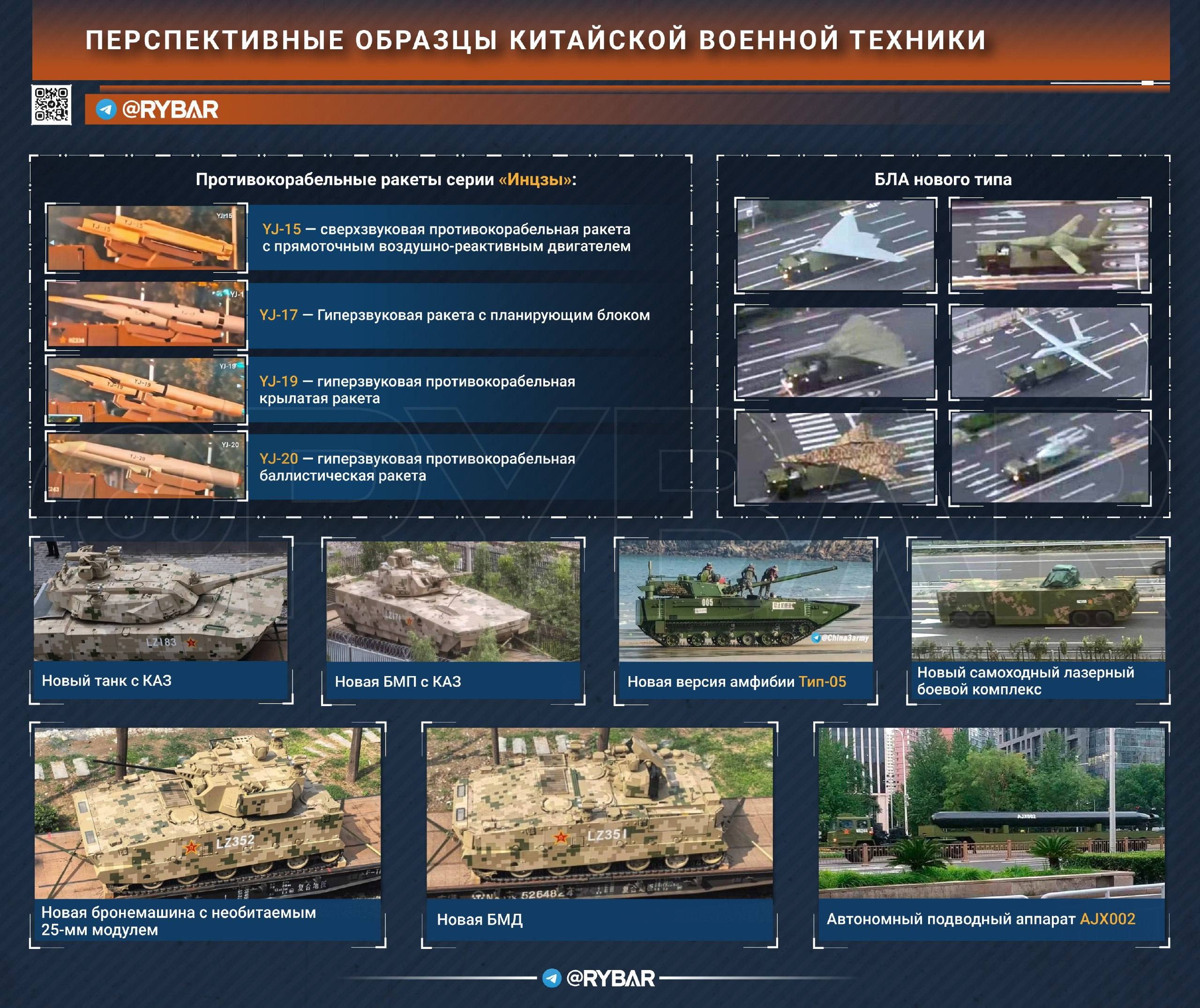This screenshot has width=1200, height=1008.
Task: Open the bottom @RYBAR footer link
Action: (610, 978)
